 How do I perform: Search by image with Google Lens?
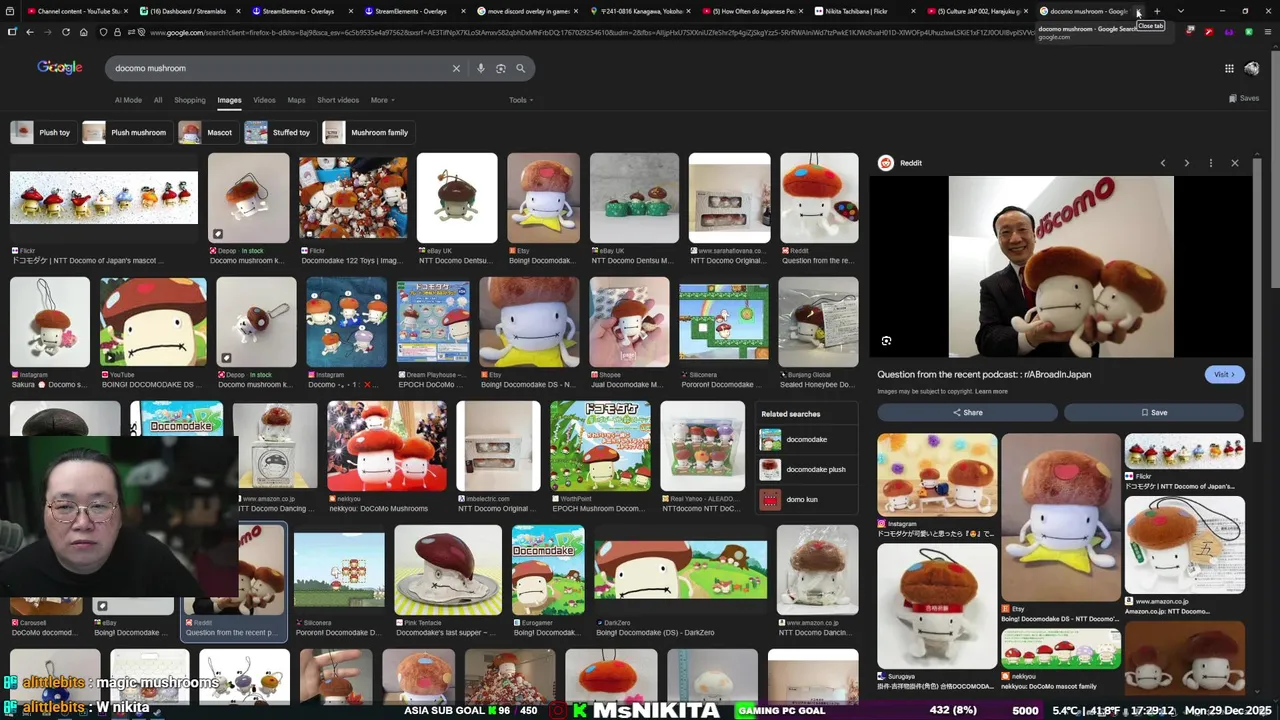[501, 68]
